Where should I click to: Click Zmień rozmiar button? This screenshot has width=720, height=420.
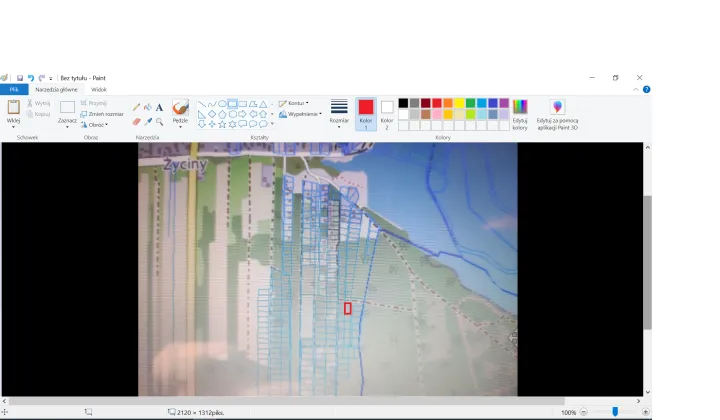102,114
